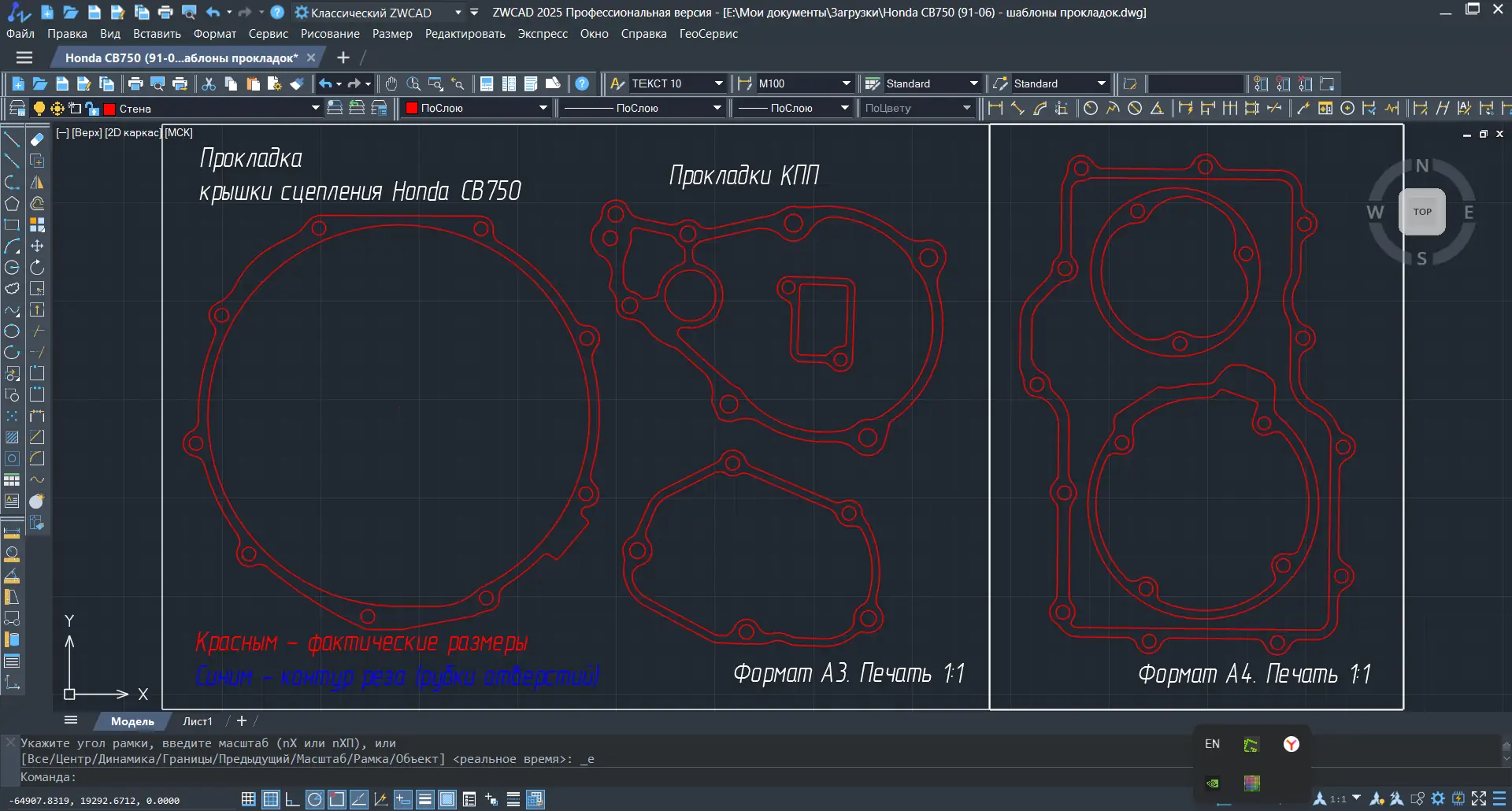Switch to the Лист1 layout tab
The width and height of the screenshot is (1512, 811).
[198, 721]
